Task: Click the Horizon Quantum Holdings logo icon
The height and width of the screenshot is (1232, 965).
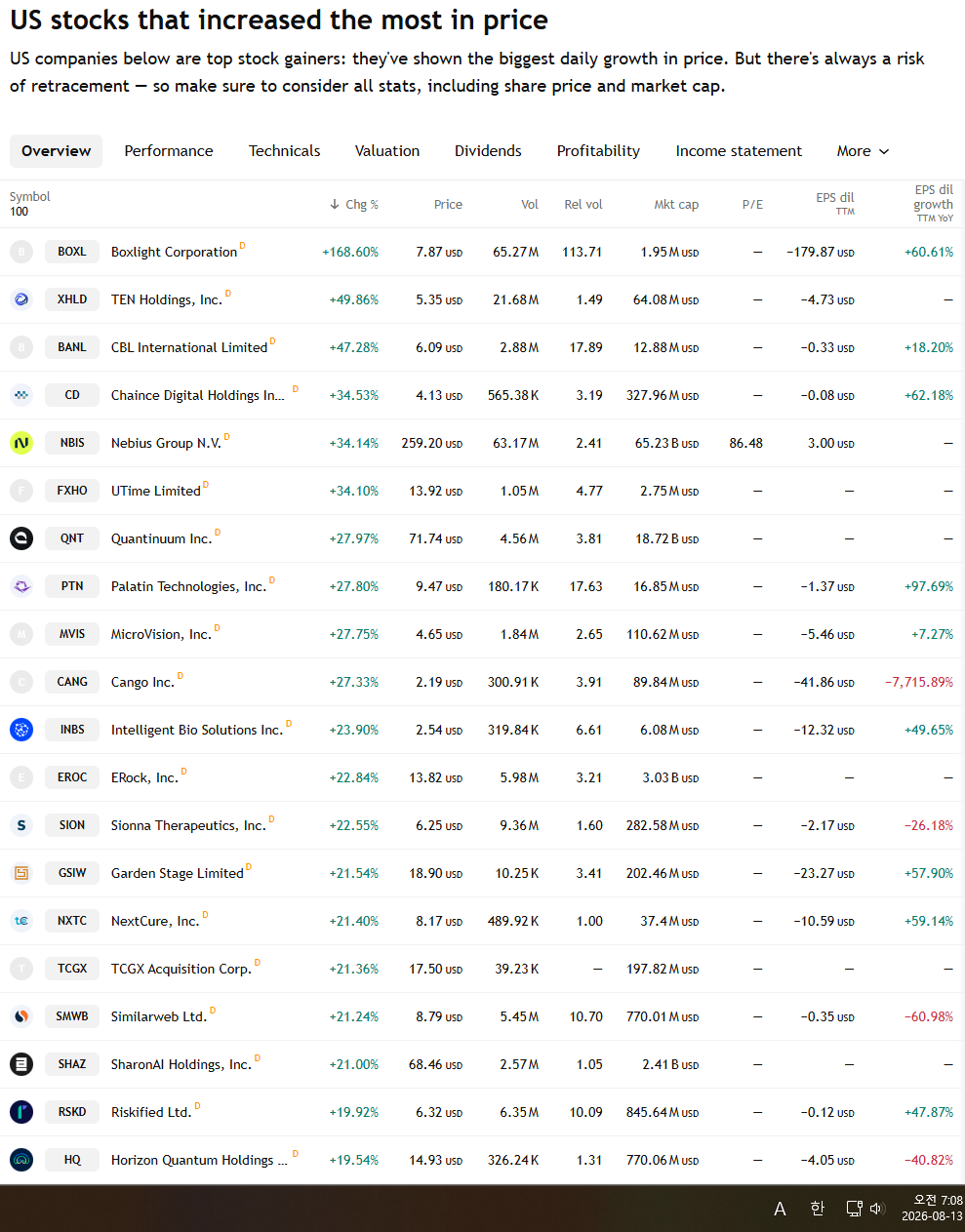Action: tap(21, 1160)
